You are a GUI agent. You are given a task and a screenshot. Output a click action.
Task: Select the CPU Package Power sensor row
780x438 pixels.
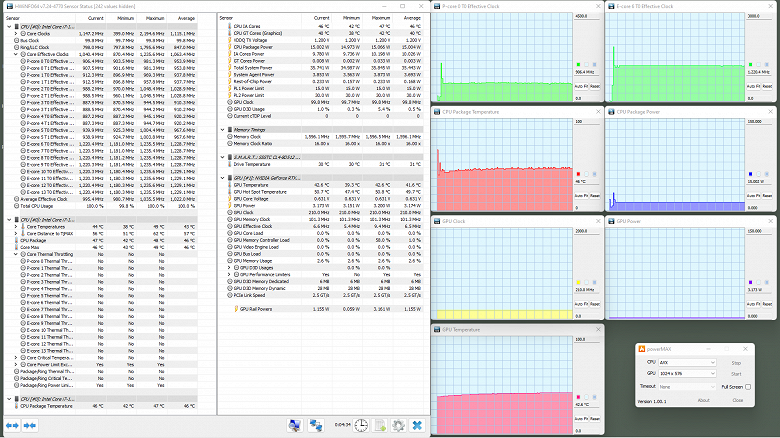point(324,47)
